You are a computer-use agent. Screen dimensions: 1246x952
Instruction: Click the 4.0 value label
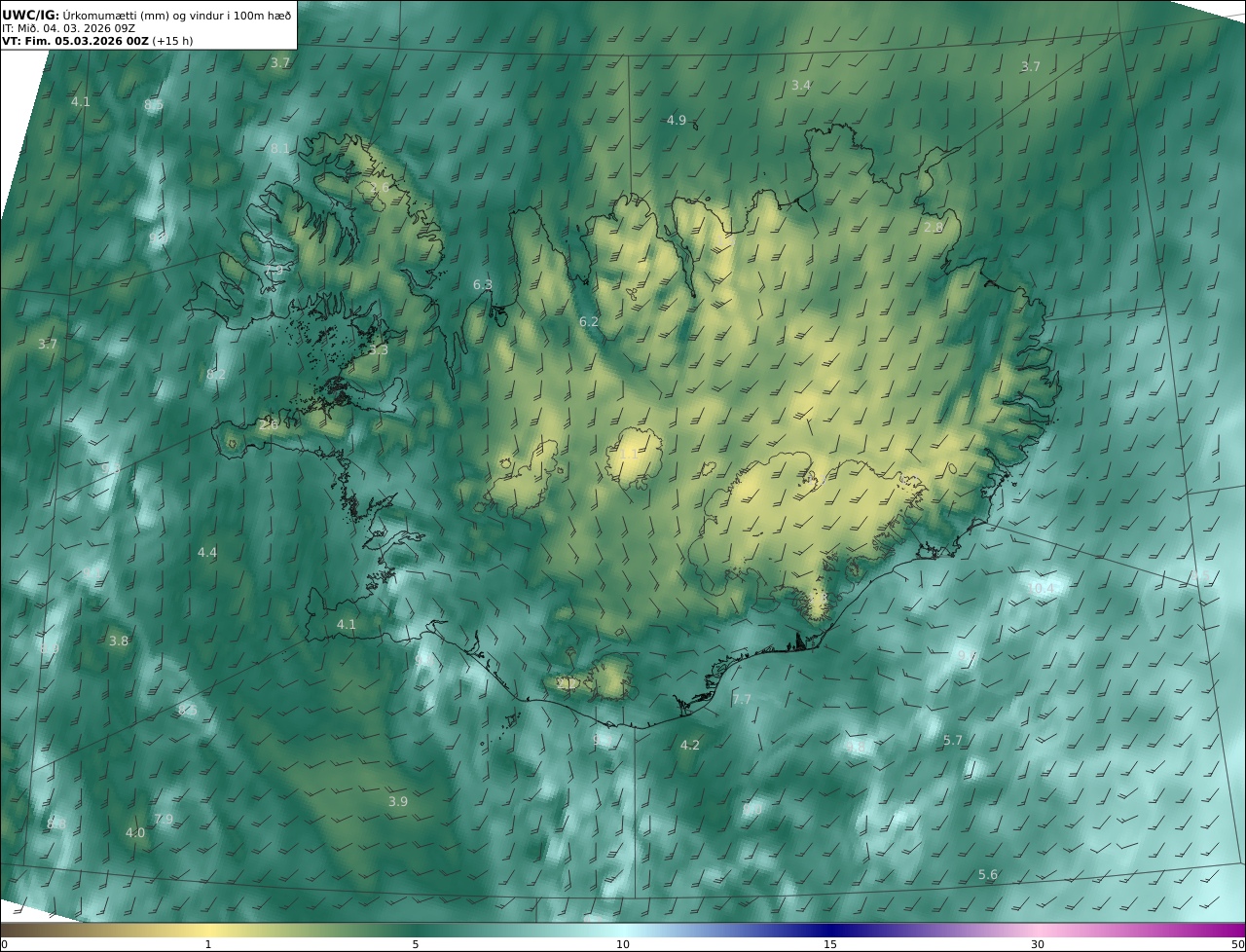coord(135,833)
